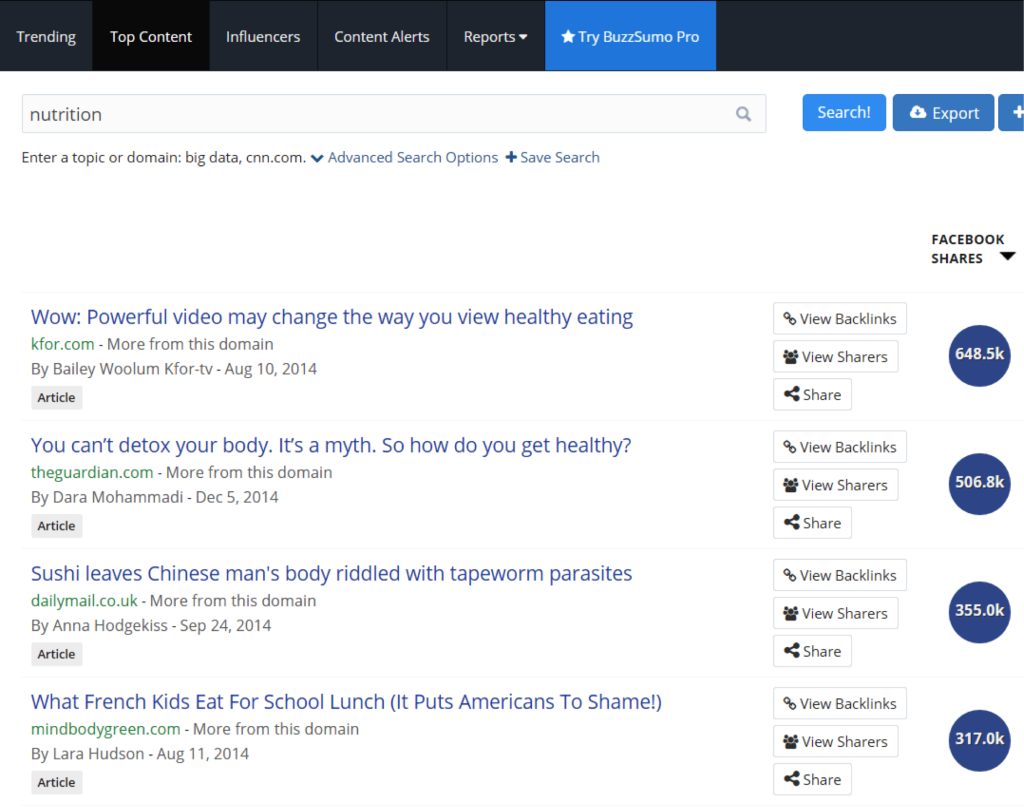Open 'Sushi leaves Chinese man's body' title
This screenshot has width=1024, height=809.
point(331,573)
